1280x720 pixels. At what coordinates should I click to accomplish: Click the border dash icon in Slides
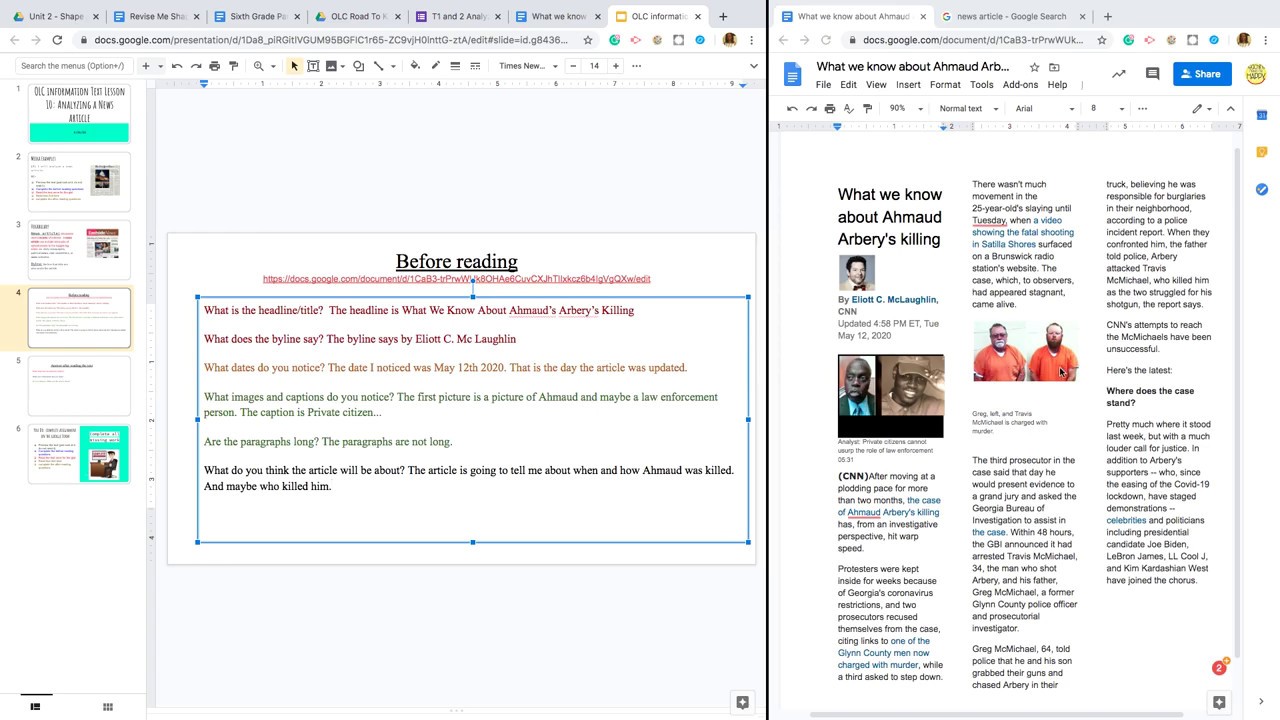[473, 66]
